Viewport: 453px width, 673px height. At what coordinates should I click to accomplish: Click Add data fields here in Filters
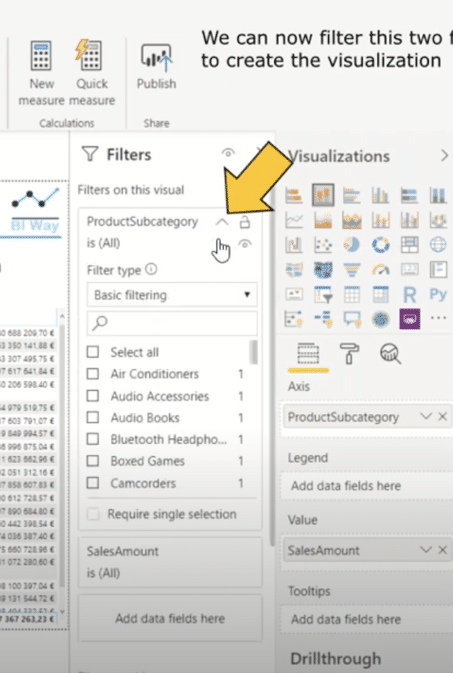[x=170, y=618]
